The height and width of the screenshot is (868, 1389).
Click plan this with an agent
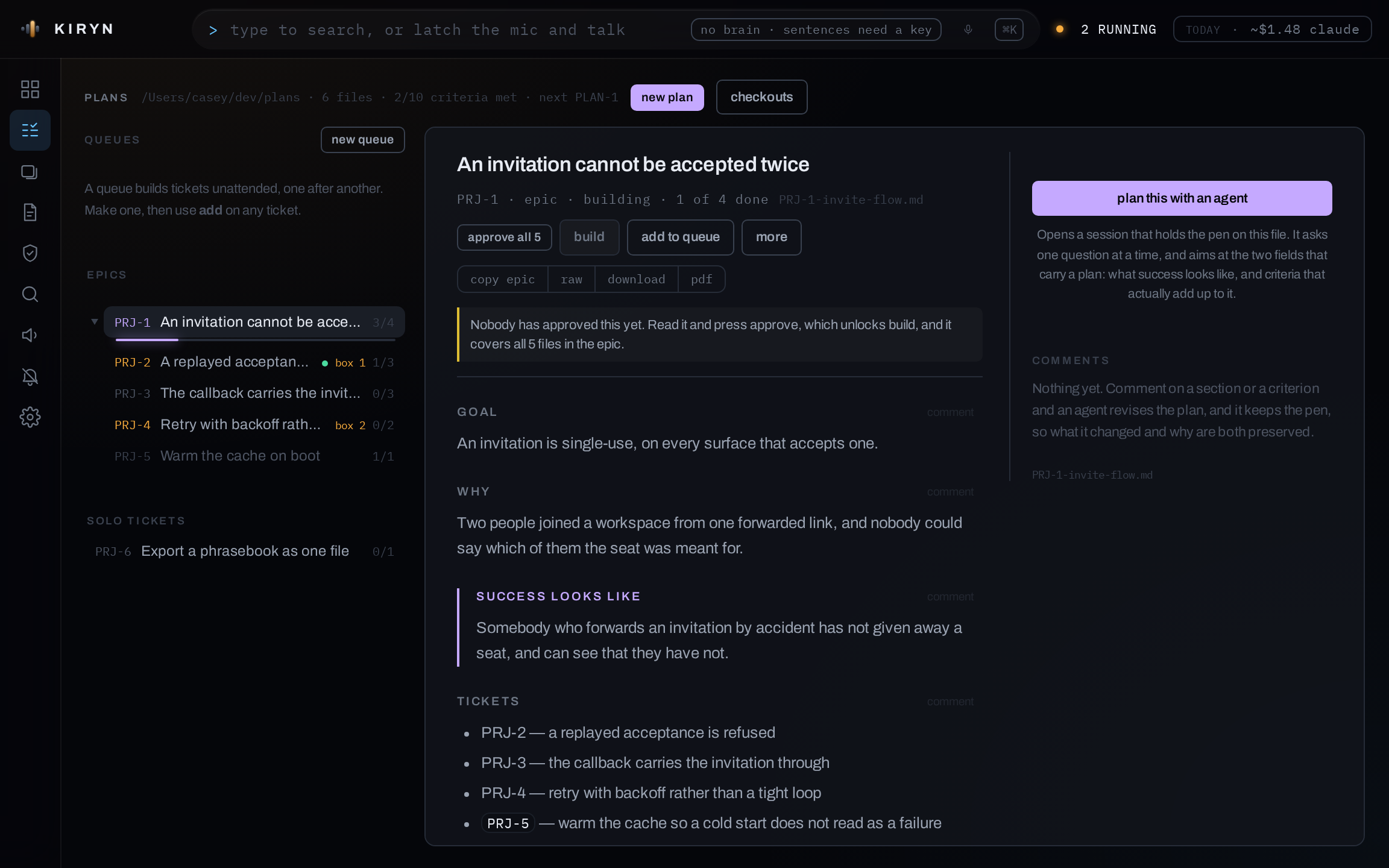point(1182,198)
